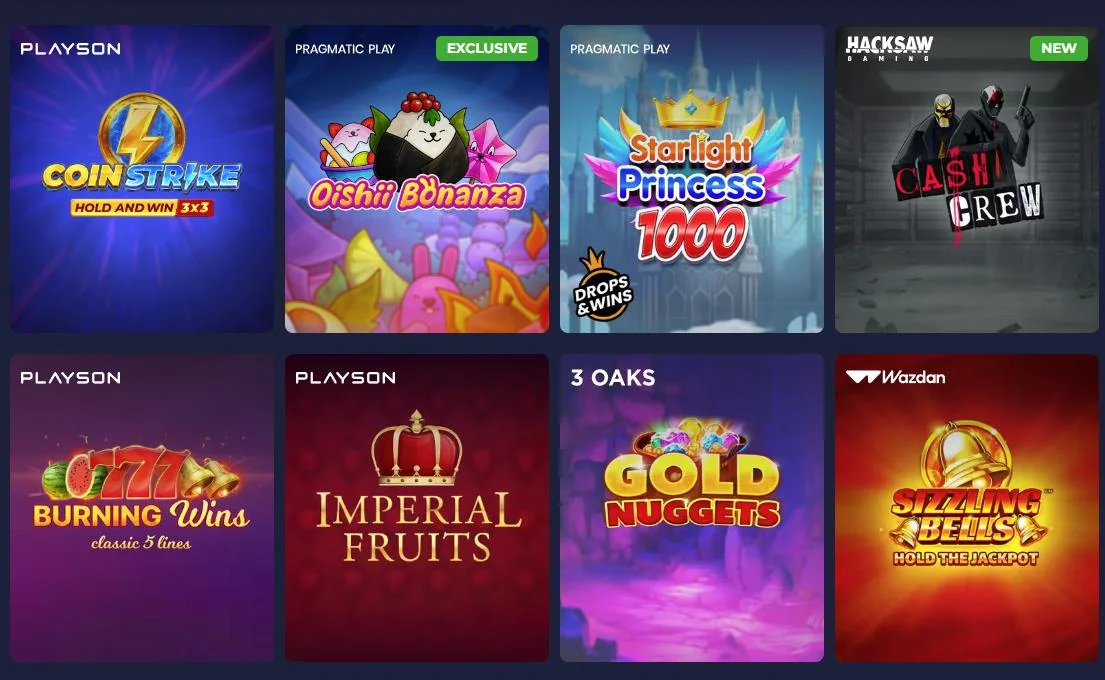1105x680 pixels.
Task: Click the green NEW badge on Cash Crew
Action: [x=1058, y=48]
